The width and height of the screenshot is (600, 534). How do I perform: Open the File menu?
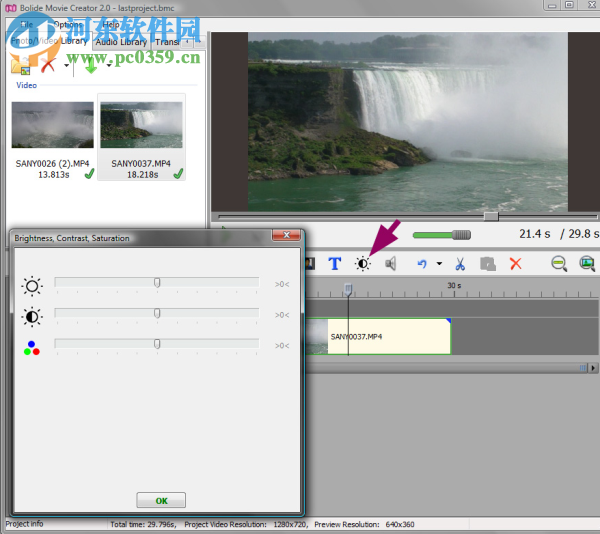26,24
